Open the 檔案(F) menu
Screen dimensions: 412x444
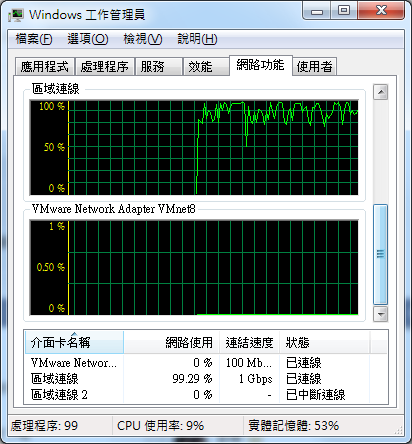34,39
